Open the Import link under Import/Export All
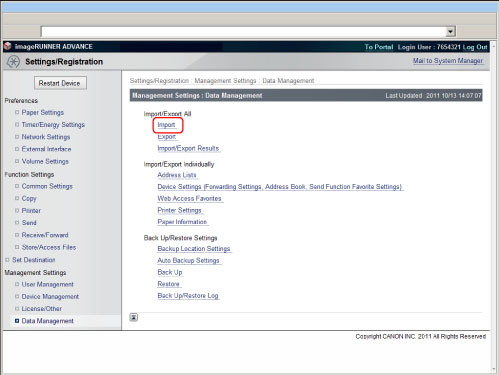Screen dimensions: 499x375 click(x=166, y=125)
